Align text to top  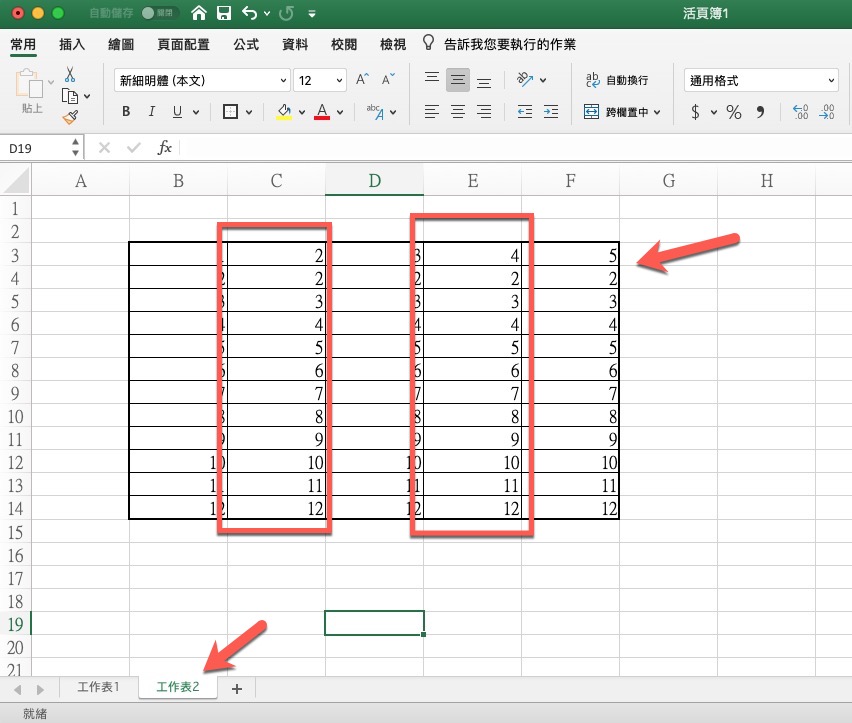click(432, 80)
